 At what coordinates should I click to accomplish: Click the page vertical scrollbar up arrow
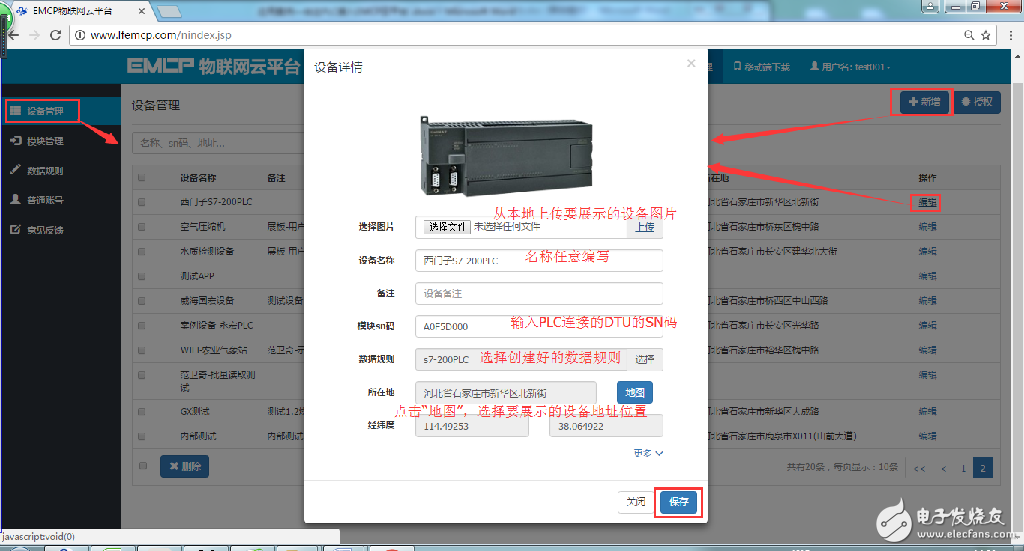[1017, 56]
